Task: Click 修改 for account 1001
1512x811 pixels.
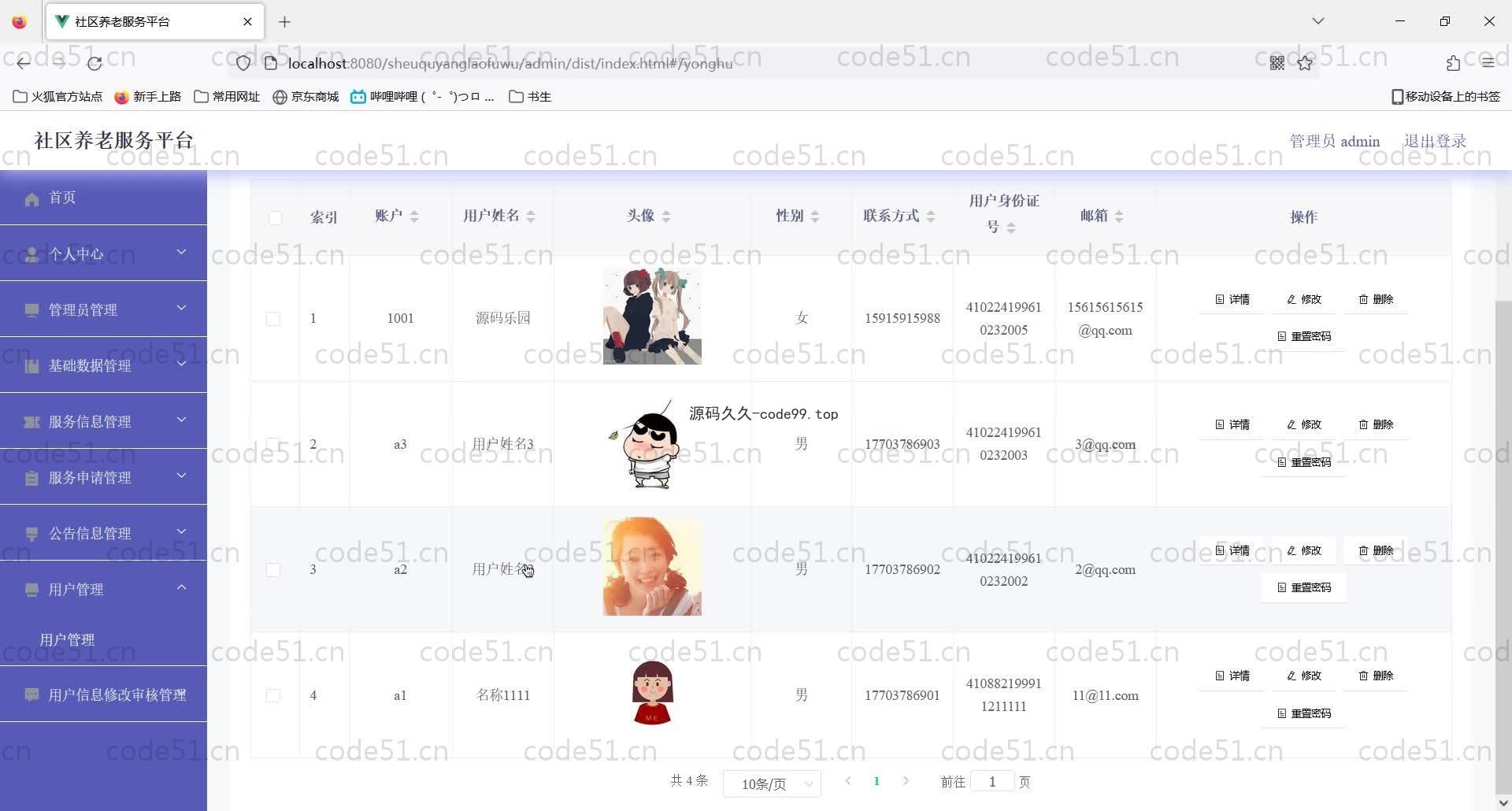Action: [1304, 299]
